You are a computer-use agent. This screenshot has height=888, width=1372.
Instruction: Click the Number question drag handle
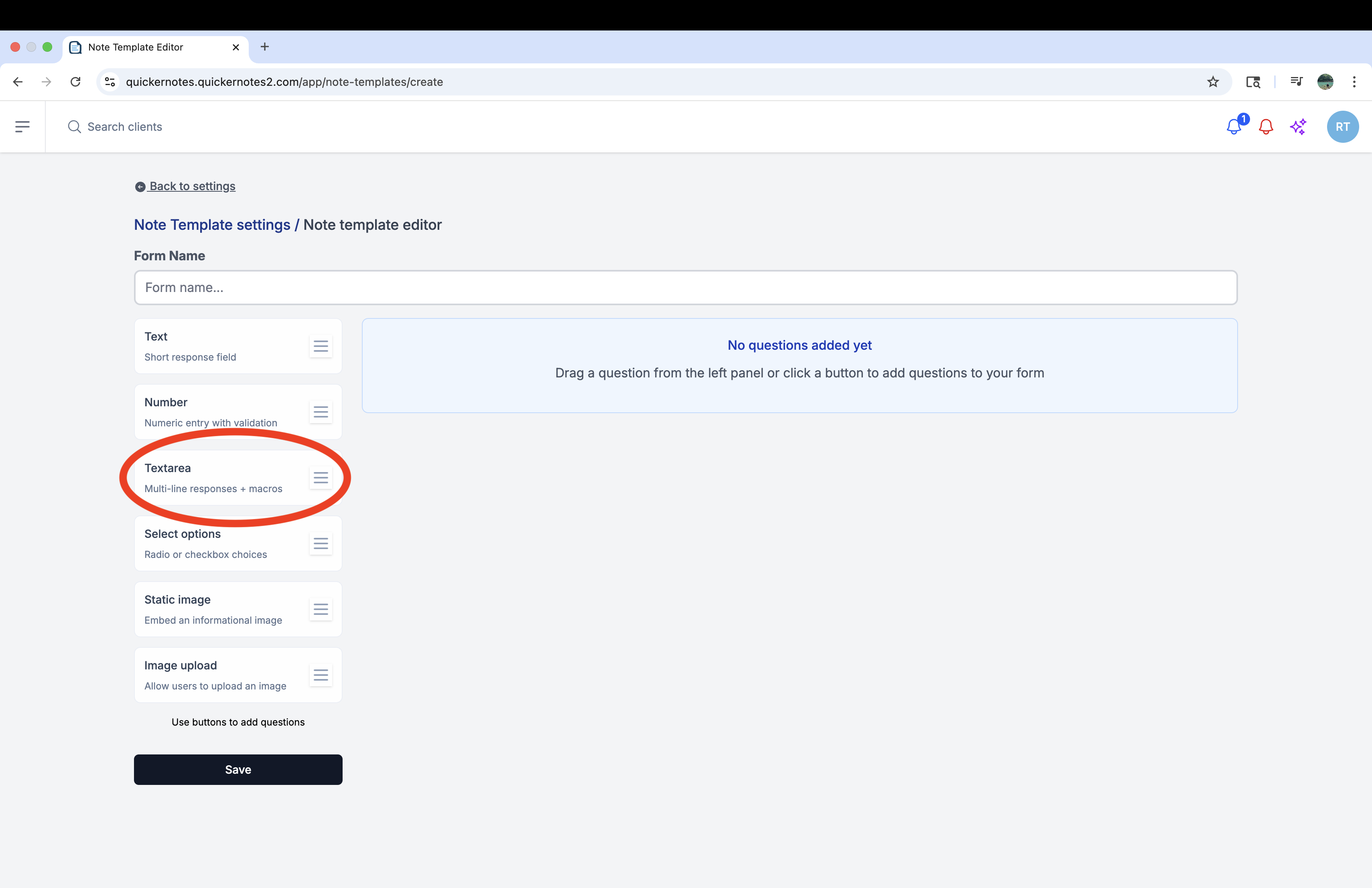[321, 412]
